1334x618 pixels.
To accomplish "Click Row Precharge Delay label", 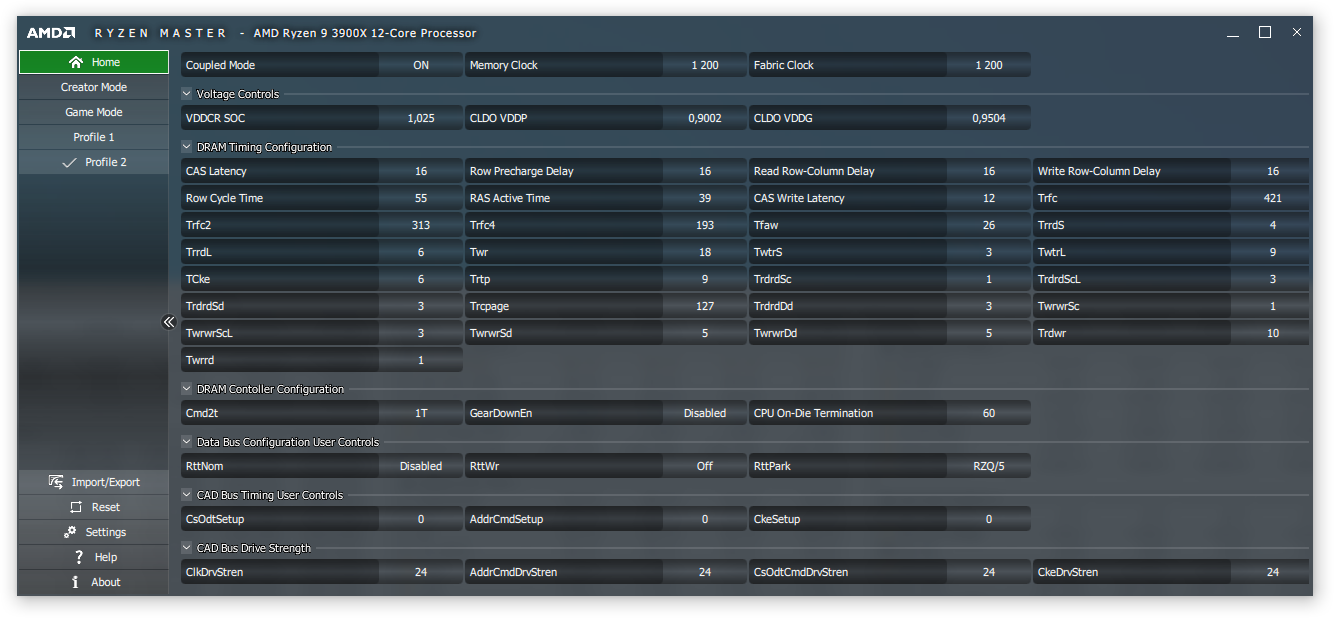I will 522,171.
